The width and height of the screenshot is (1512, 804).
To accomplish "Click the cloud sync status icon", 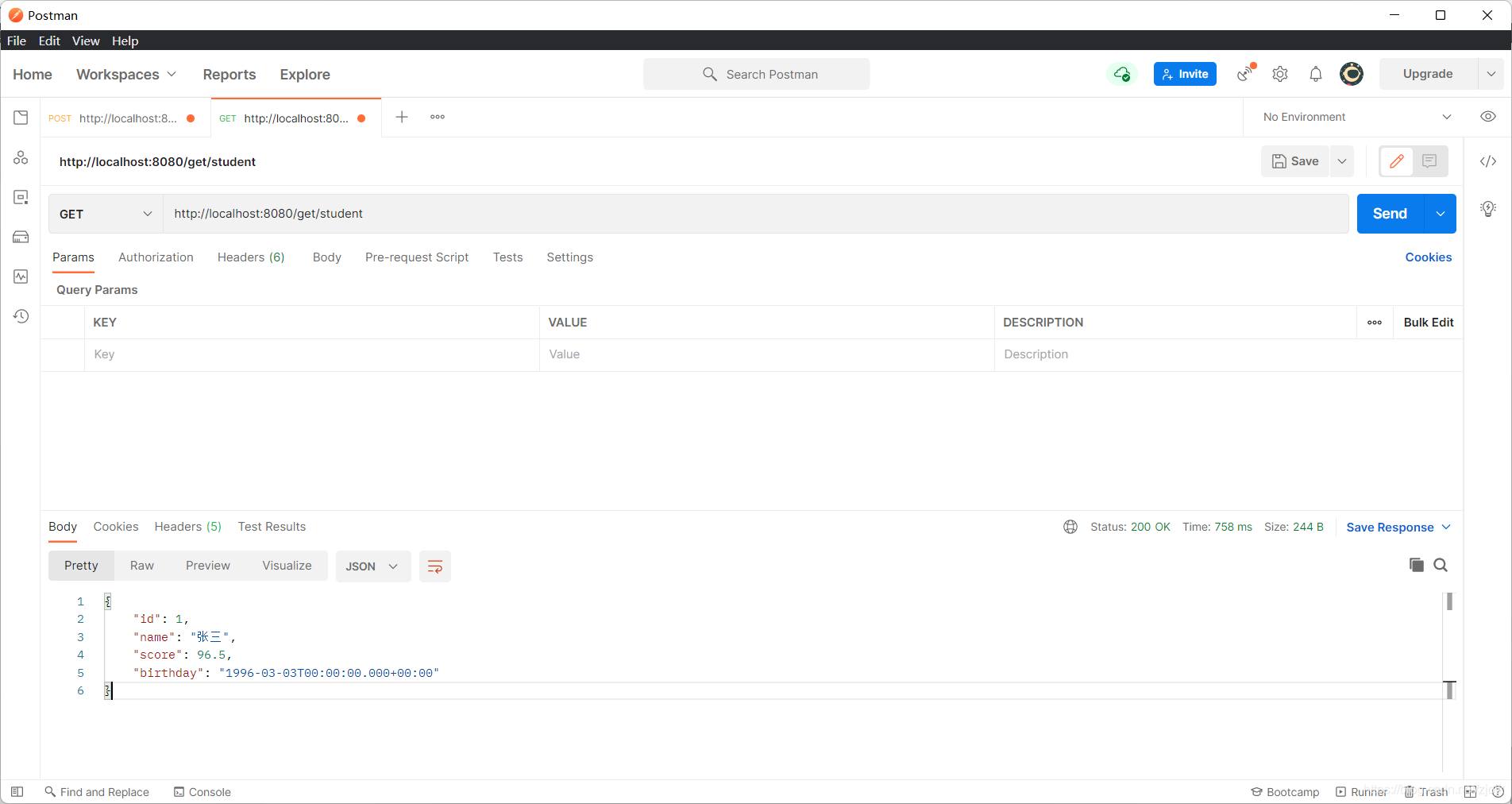I will 1122,74.
